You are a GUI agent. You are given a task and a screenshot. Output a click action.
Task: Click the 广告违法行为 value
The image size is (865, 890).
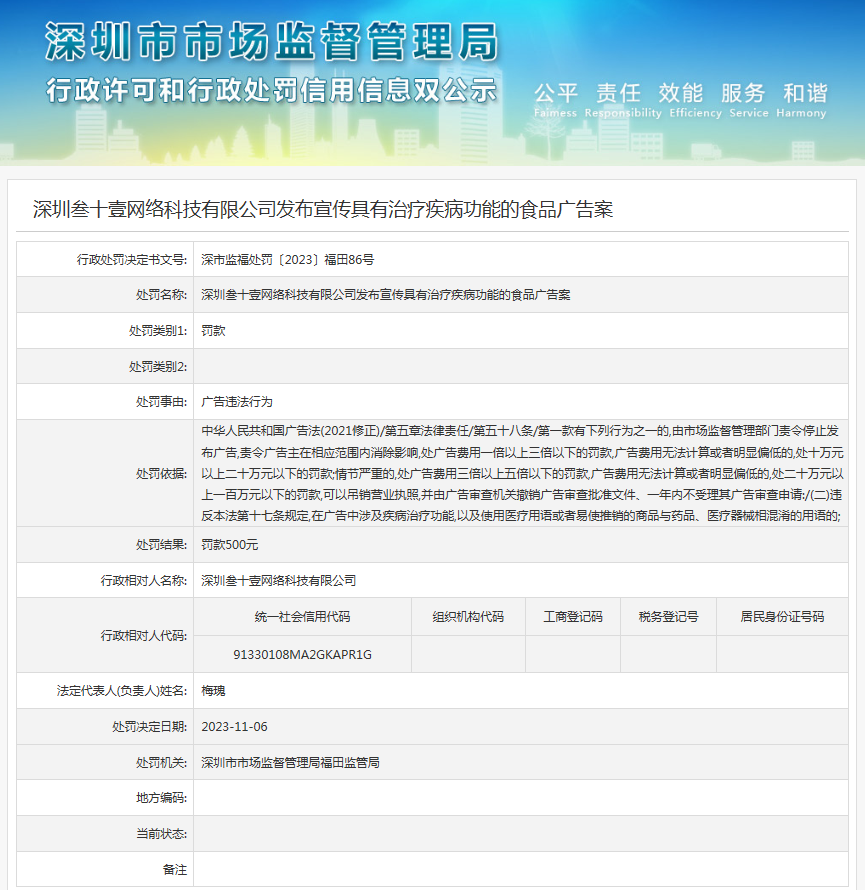[237, 402]
